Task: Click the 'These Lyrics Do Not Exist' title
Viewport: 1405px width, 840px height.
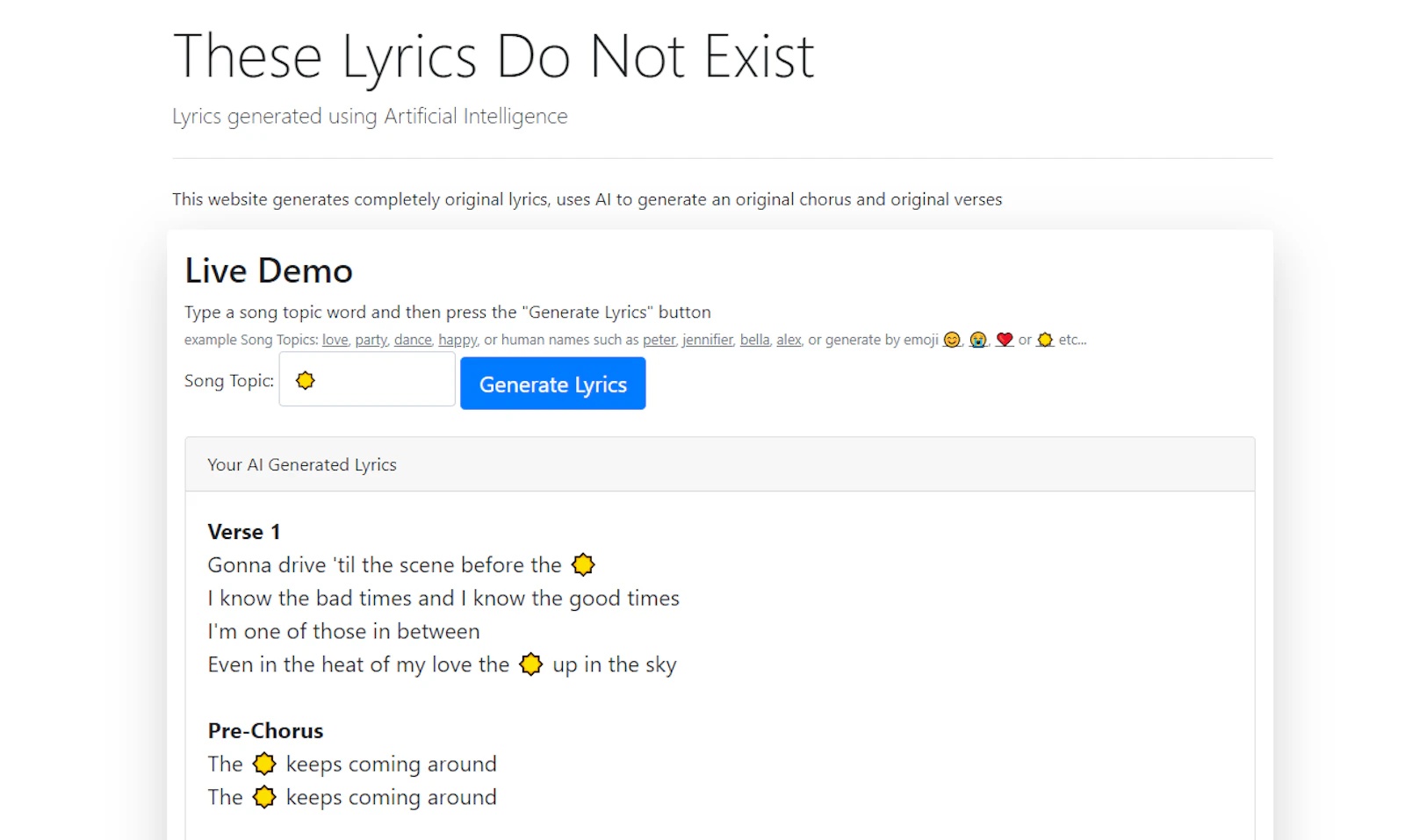Action: [494, 57]
